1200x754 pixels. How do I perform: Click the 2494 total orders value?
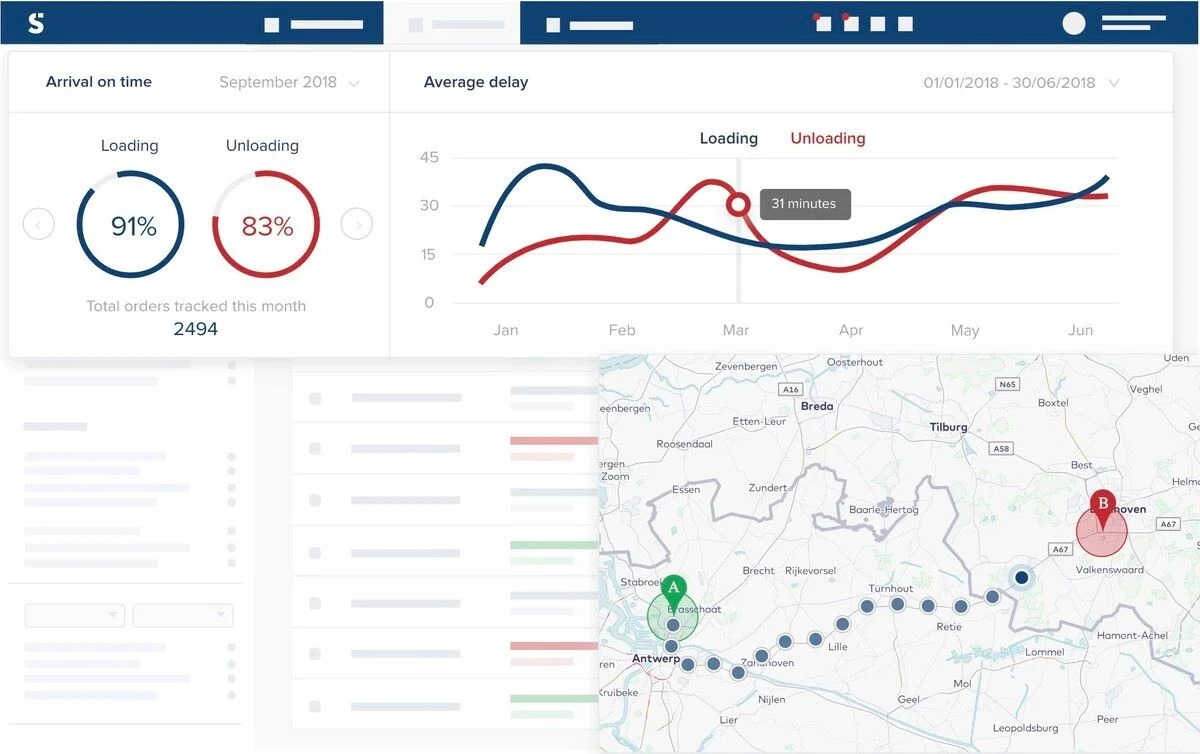pos(195,329)
